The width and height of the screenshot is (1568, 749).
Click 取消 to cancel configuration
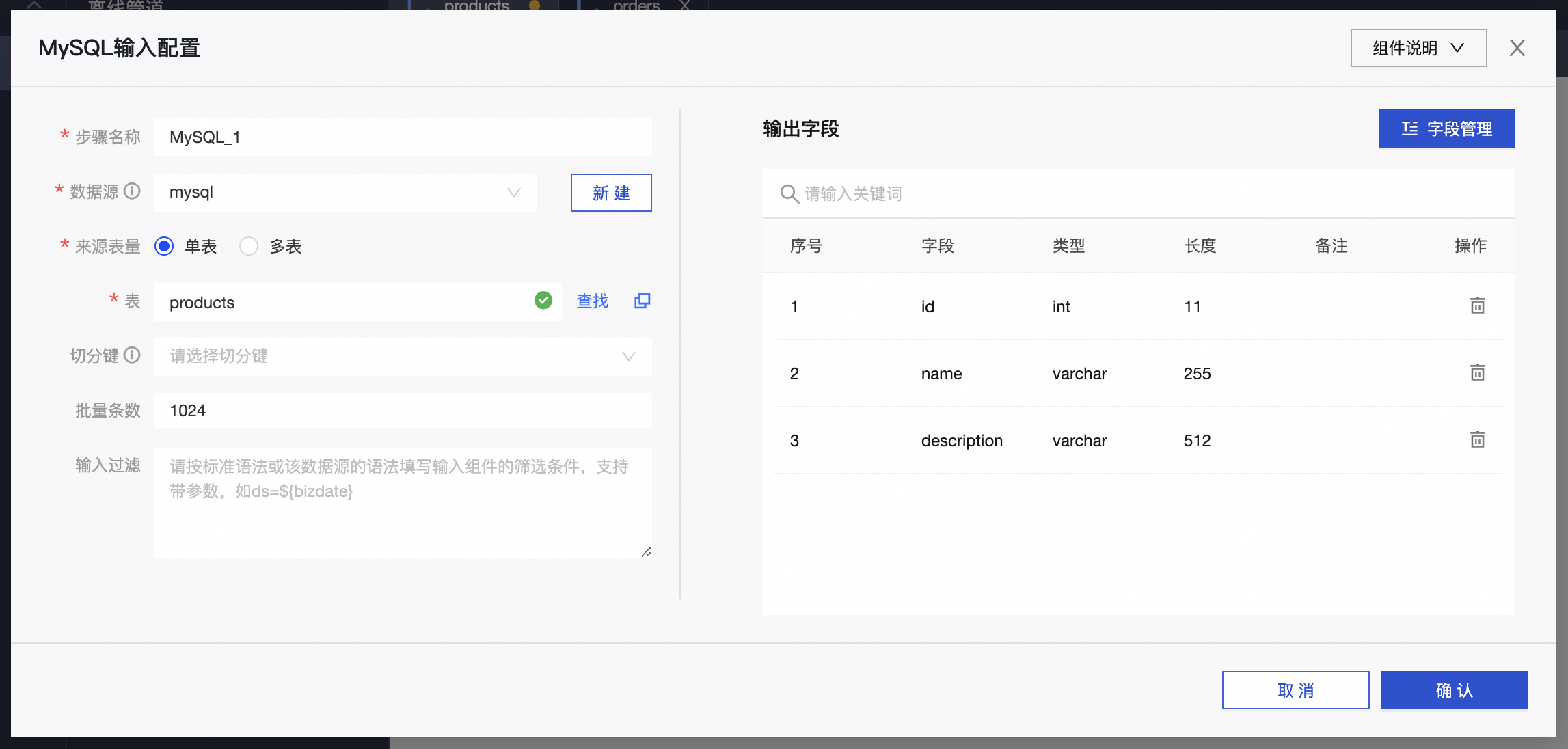1295,690
